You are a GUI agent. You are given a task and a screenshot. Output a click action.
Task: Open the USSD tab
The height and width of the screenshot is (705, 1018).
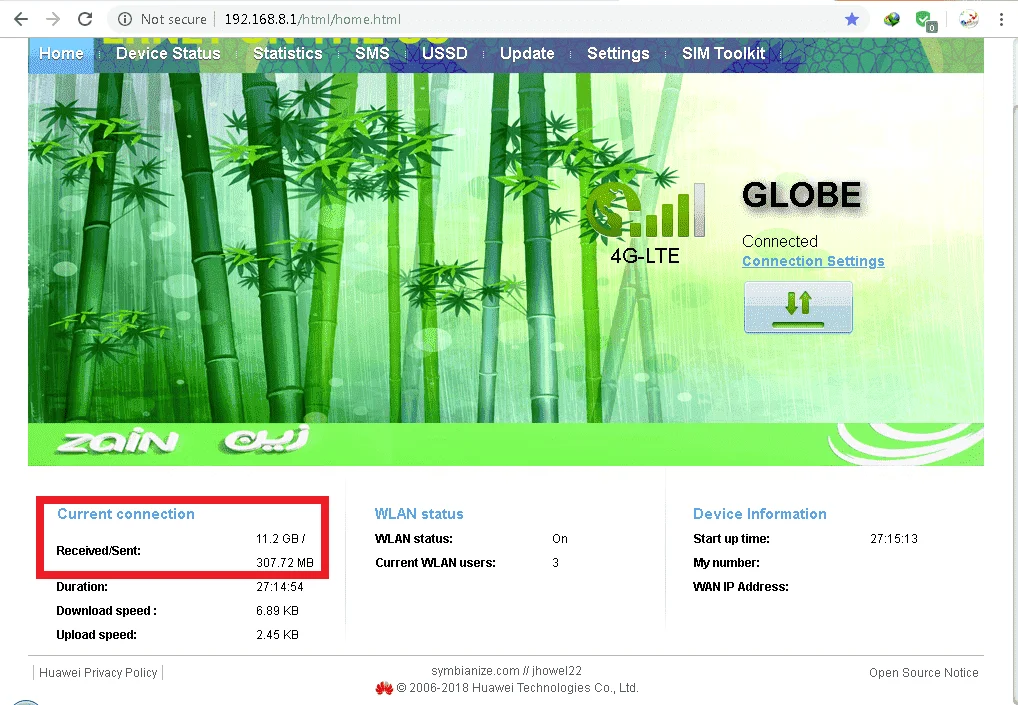pos(444,53)
